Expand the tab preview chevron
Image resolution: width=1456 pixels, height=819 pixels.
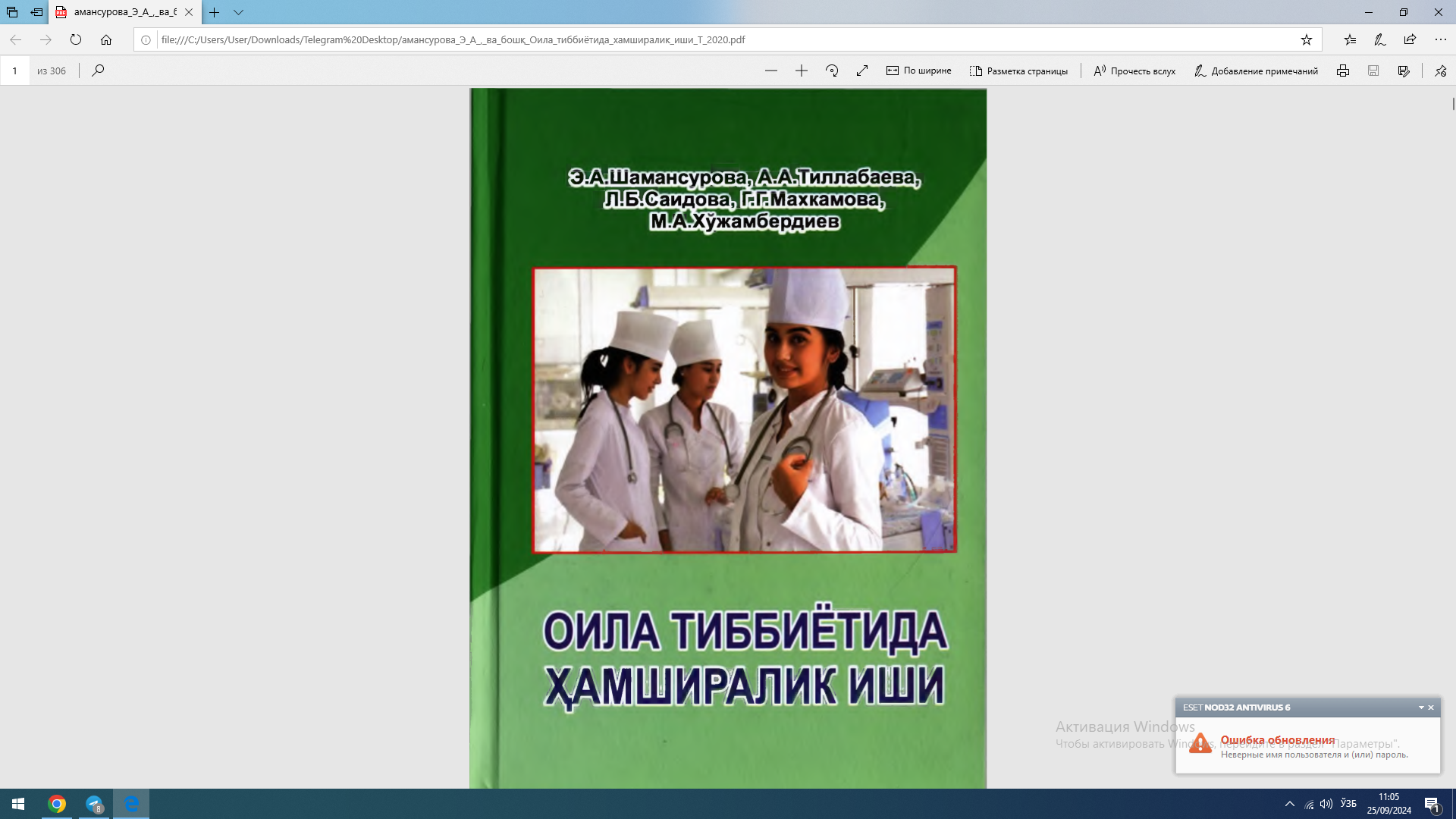[x=238, y=12]
